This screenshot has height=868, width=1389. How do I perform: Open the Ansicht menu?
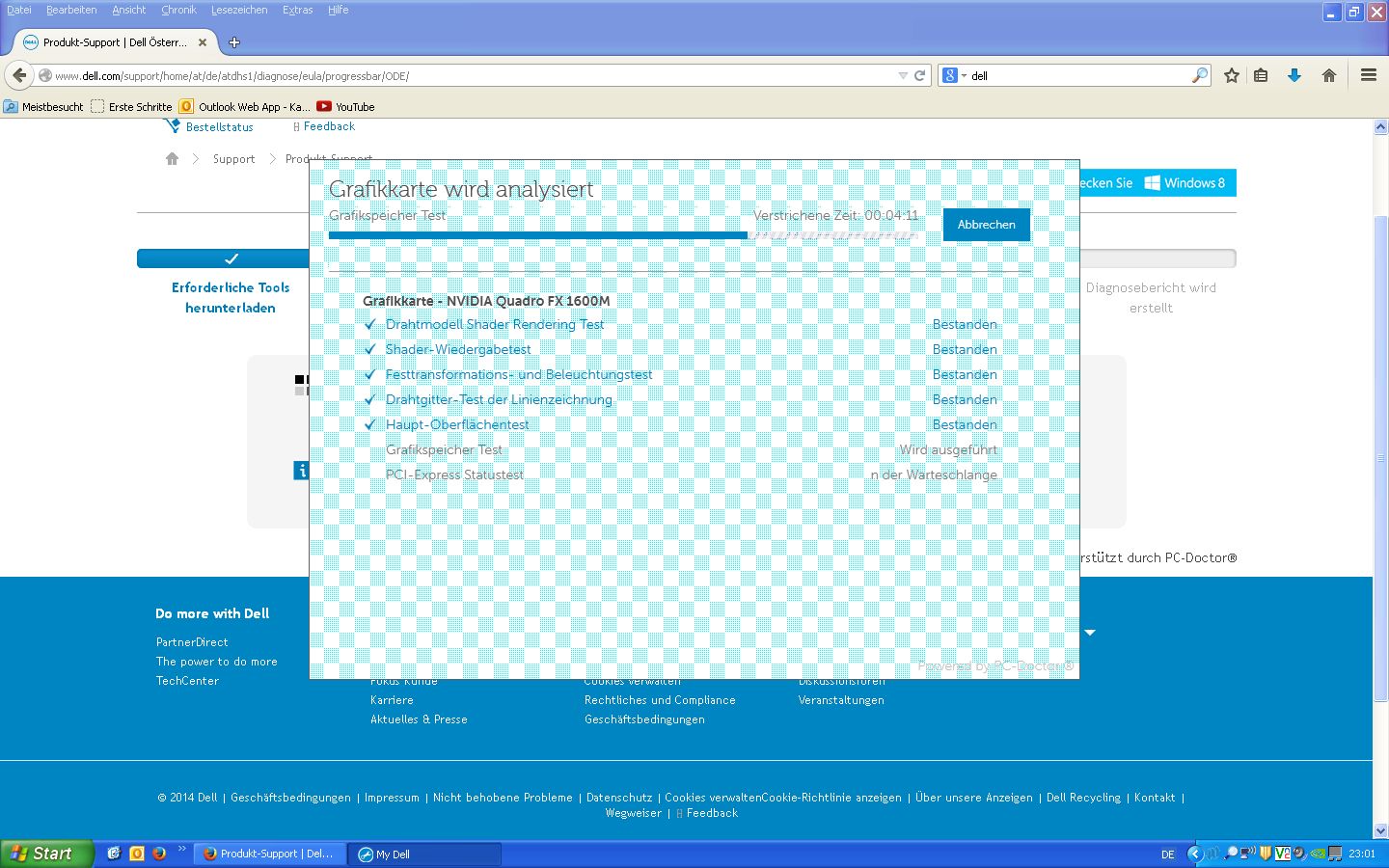pos(128,10)
